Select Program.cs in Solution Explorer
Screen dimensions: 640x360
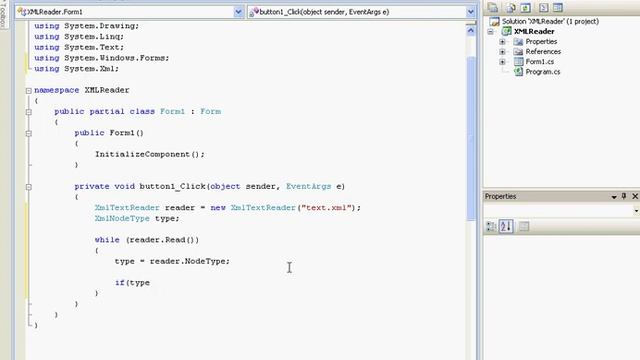point(542,72)
